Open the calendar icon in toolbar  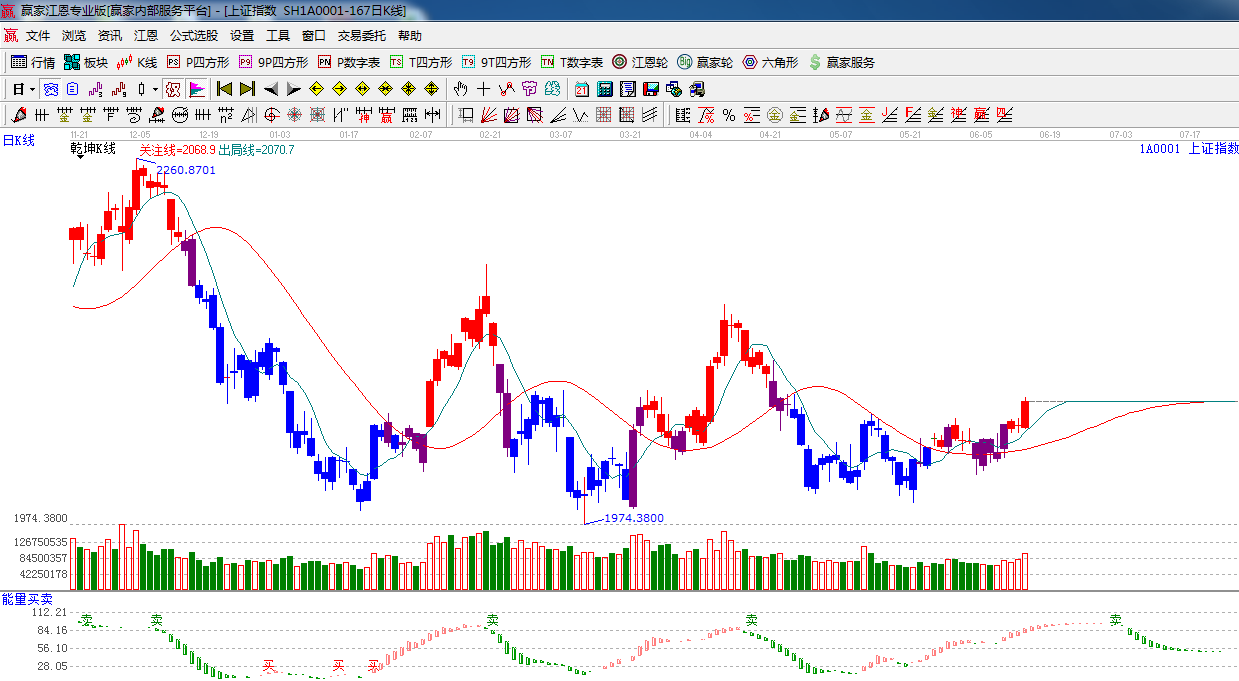pyautogui.click(x=581, y=89)
